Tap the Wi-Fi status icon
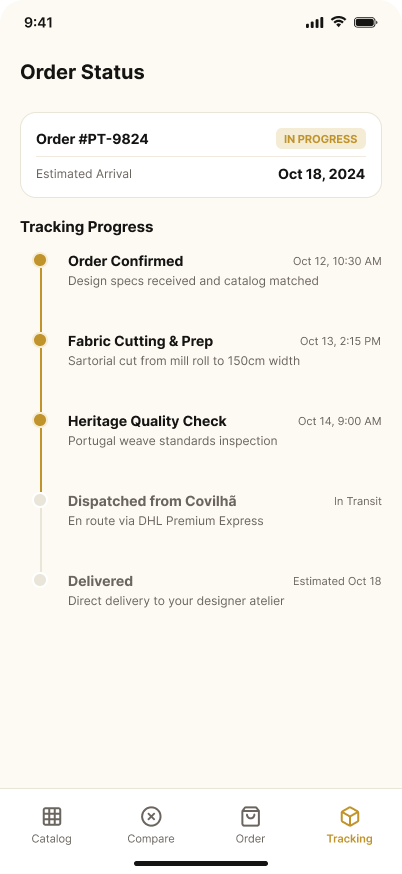Screen dimensions: 402x874 point(338,22)
